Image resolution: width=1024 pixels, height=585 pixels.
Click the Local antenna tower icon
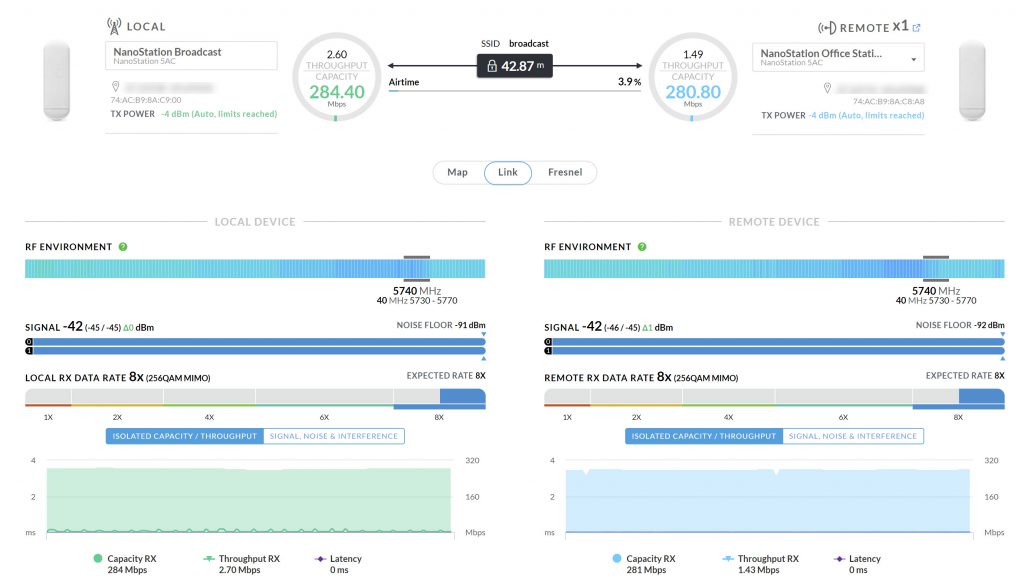[114, 26]
